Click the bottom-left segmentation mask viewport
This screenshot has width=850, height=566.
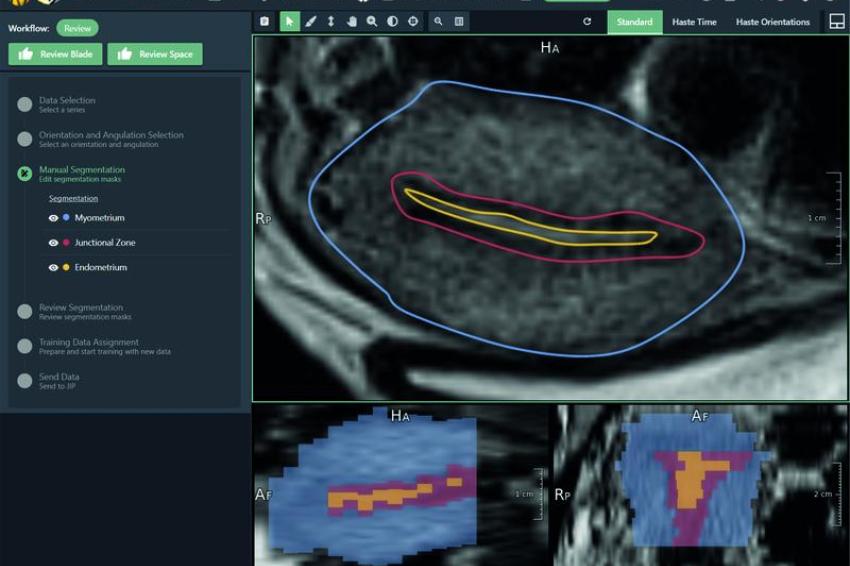click(401, 485)
